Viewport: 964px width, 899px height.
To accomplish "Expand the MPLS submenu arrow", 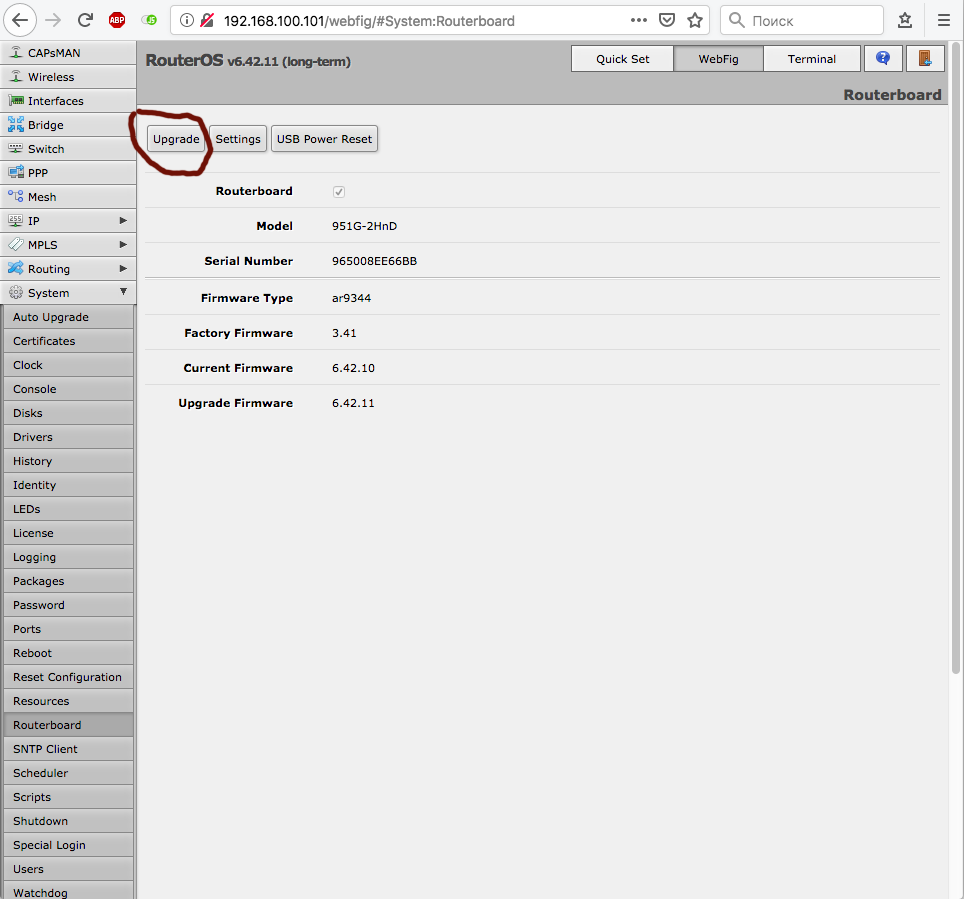I will pyautogui.click(x=123, y=244).
